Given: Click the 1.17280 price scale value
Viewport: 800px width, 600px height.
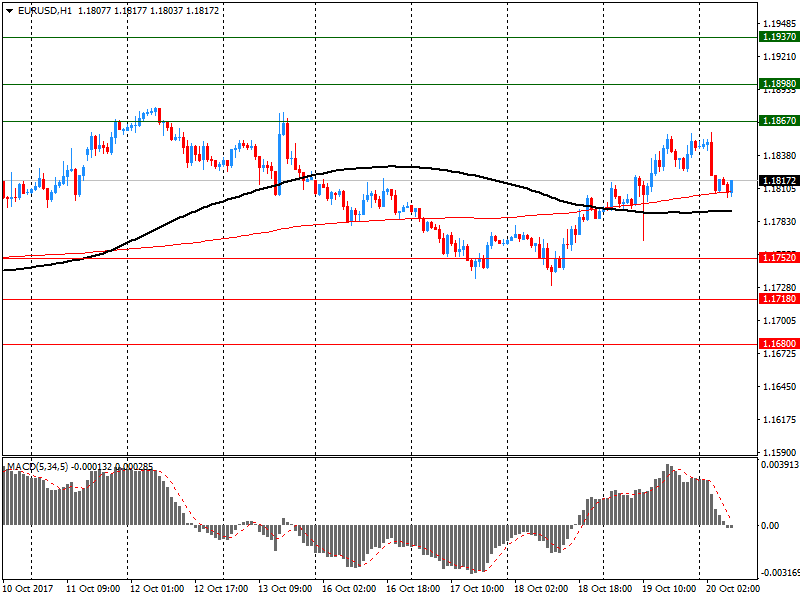Looking at the screenshot, I should pos(780,288).
